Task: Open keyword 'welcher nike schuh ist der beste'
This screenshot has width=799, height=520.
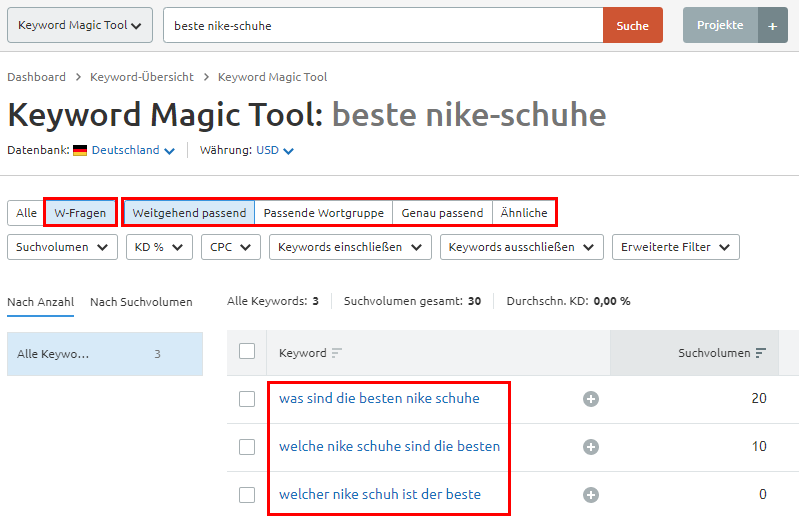Action: pyautogui.click(x=380, y=494)
